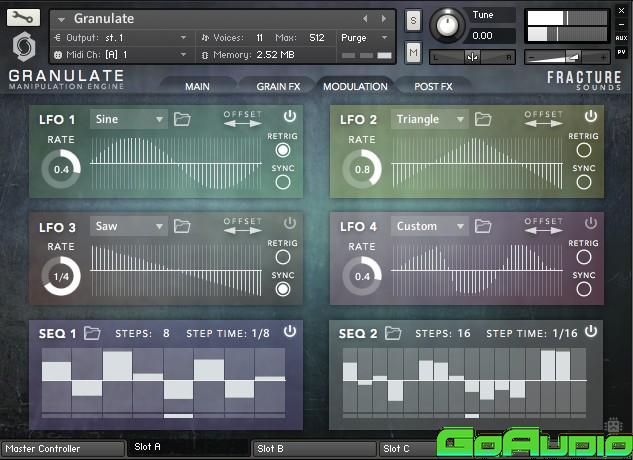
Task: Toggle LFO 2 power button
Action: click(x=591, y=116)
